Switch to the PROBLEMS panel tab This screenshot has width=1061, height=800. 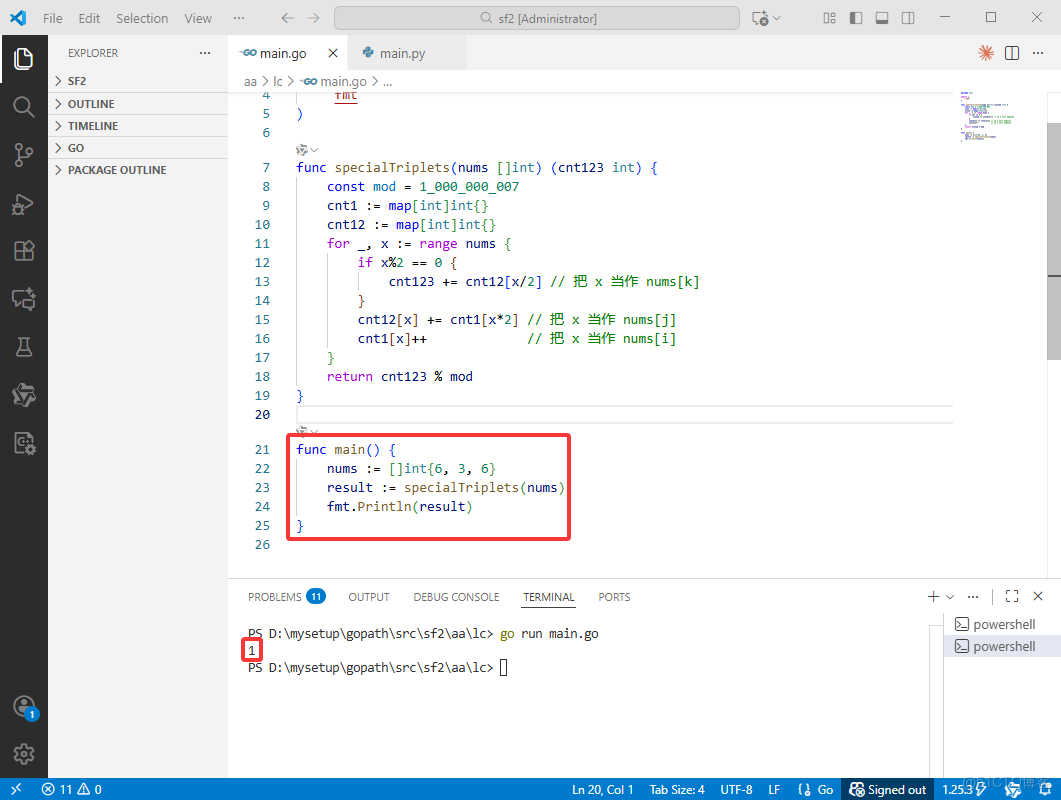pyautogui.click(x=275, y=597)
